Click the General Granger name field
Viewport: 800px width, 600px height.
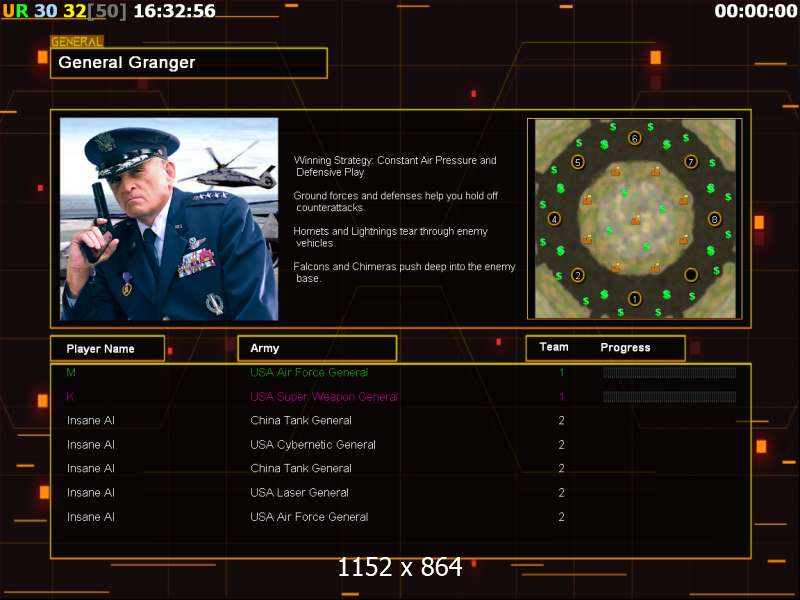pyautogui.click(x=189, y=63)
